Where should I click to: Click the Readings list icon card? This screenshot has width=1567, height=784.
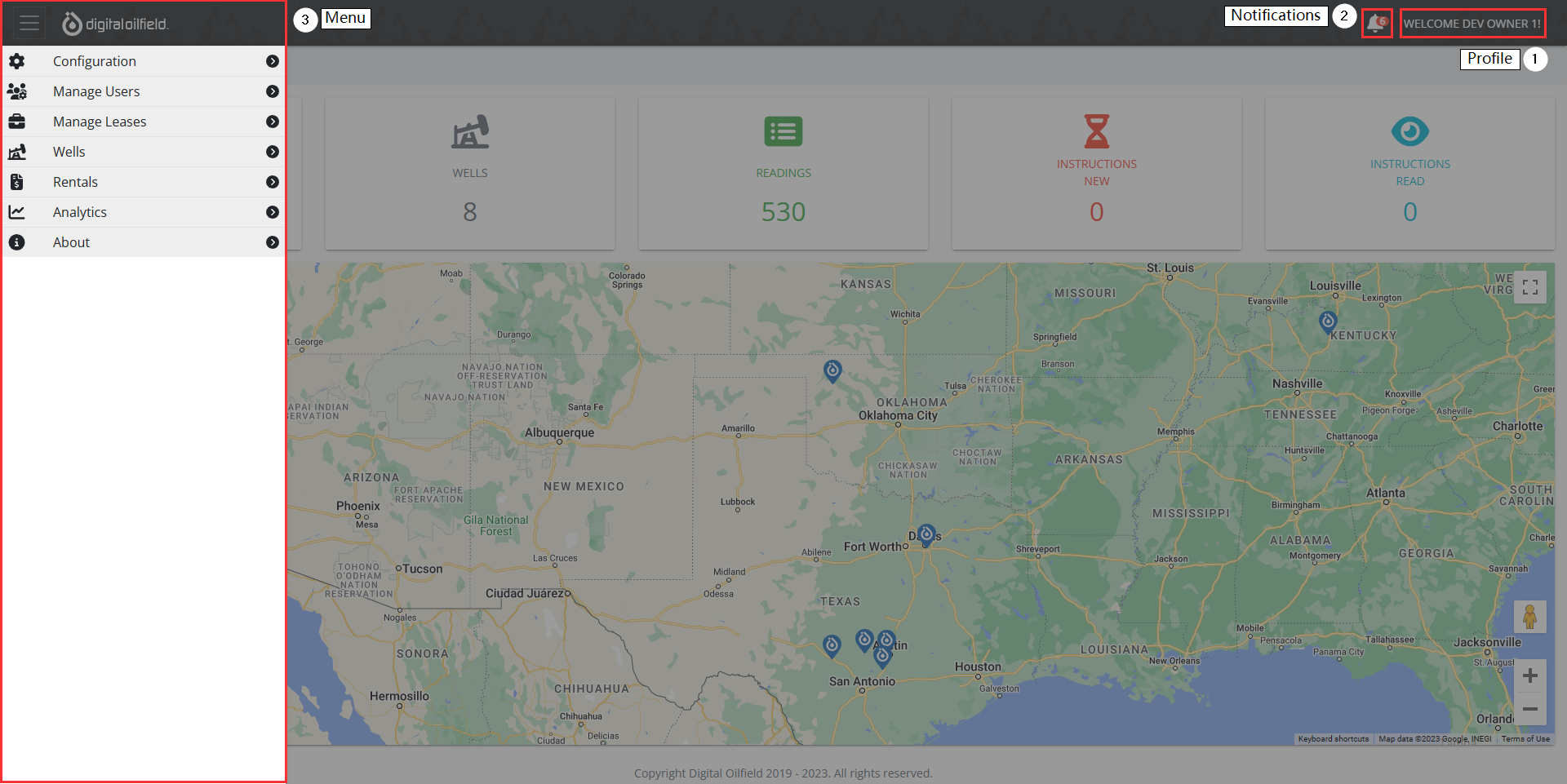point(783,131)
